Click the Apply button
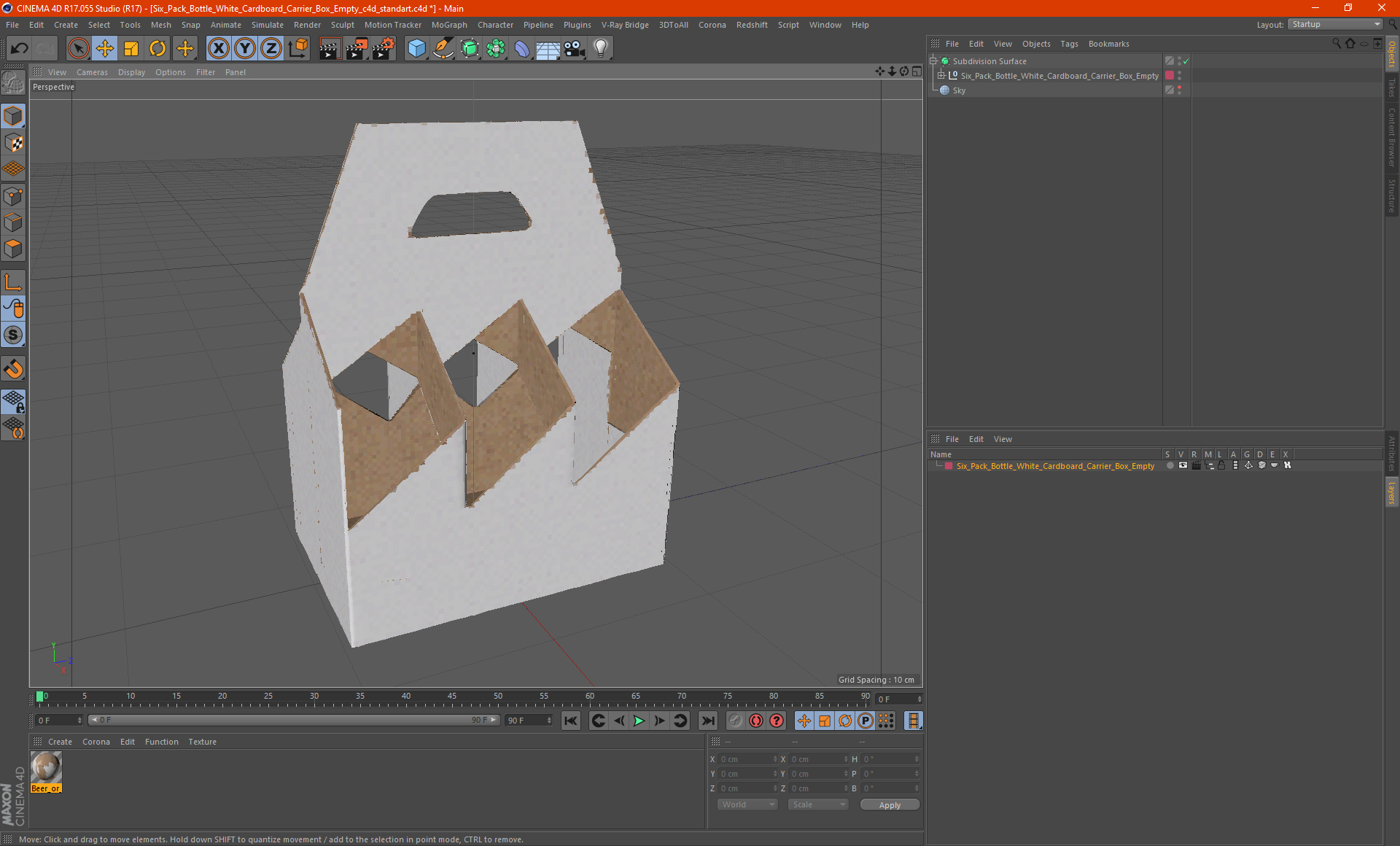 [890, 805]
